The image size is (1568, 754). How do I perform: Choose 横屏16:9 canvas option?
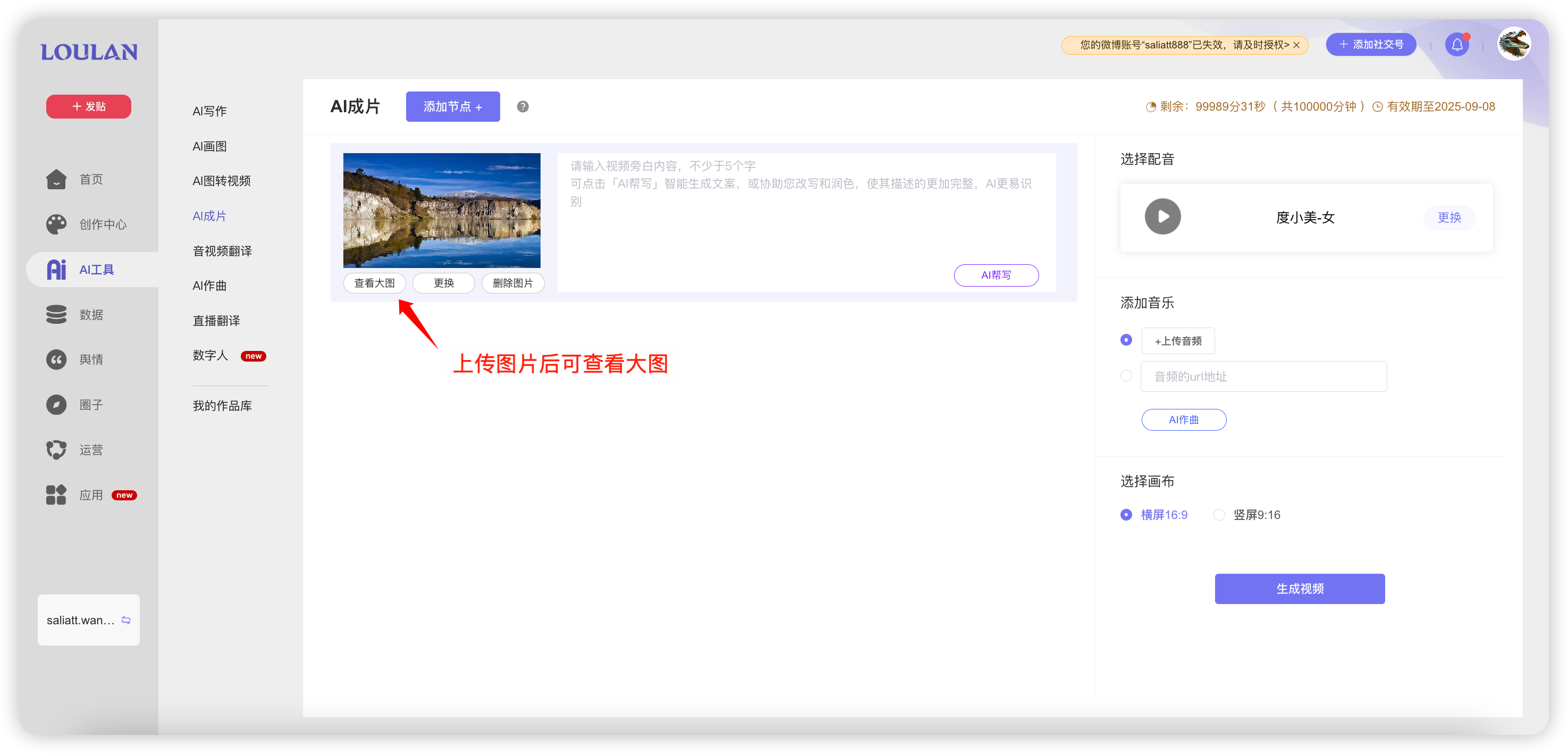coord(1154,515)
